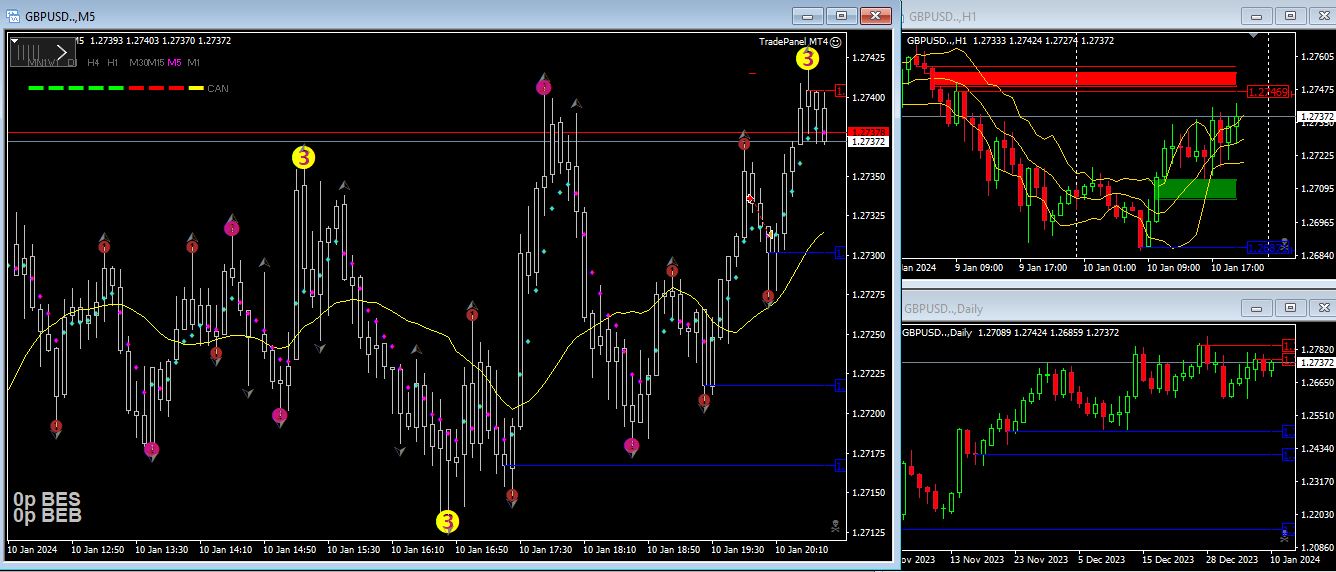Screen dimensions: 1336x572
Task: Click the yellow dash in the CAN signal bar
Action: [x=196, y=88]
